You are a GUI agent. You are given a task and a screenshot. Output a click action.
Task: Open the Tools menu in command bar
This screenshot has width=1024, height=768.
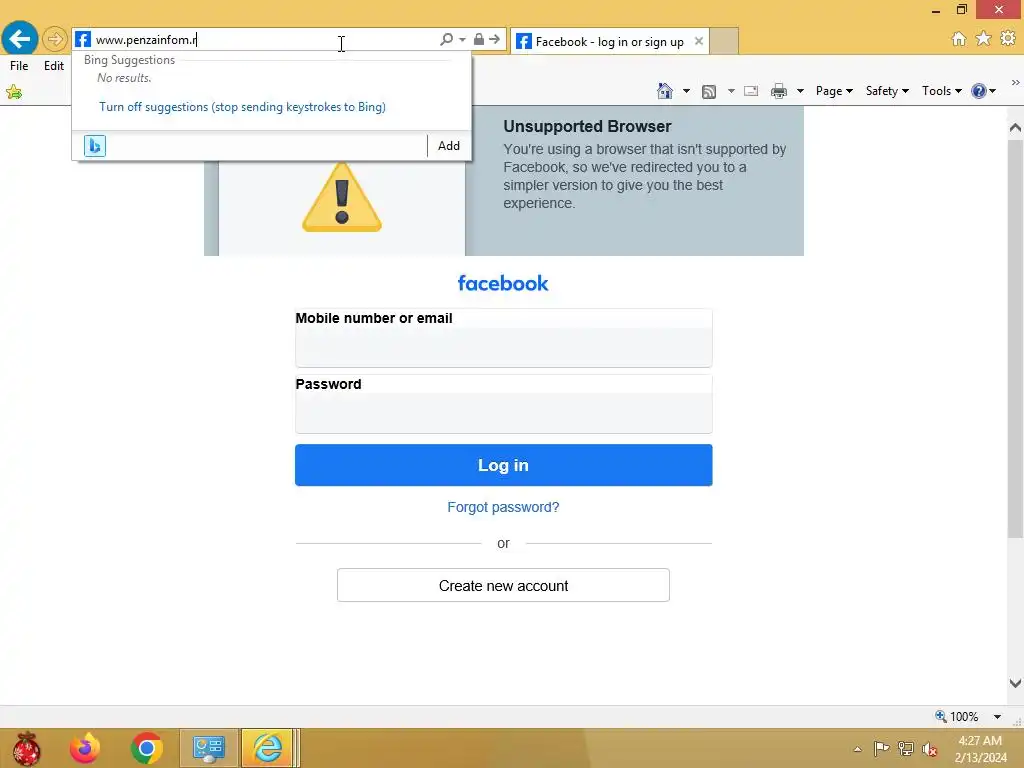[942, 91]
